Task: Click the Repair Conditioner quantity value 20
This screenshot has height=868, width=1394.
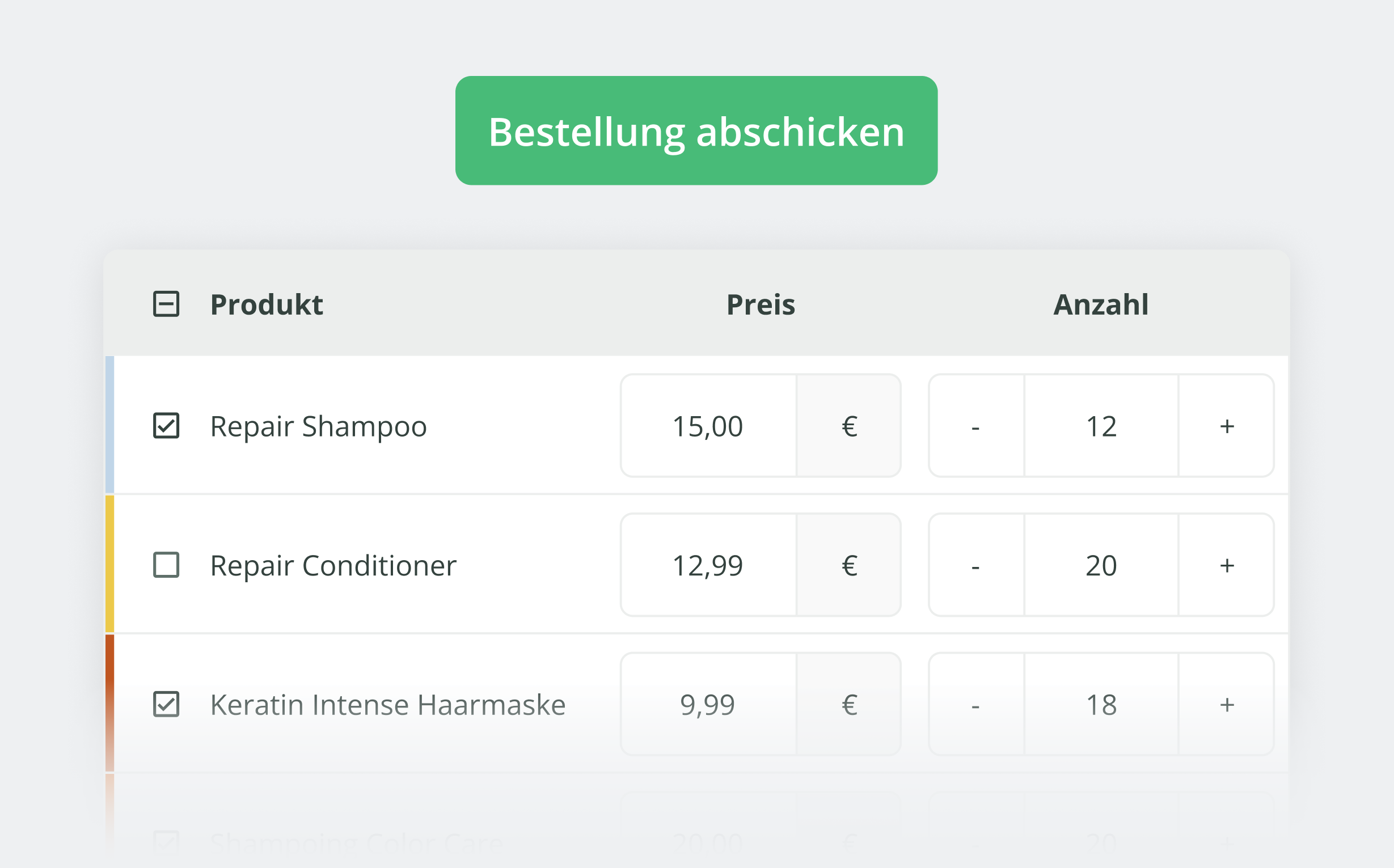Action: [x=1101, y=565]
